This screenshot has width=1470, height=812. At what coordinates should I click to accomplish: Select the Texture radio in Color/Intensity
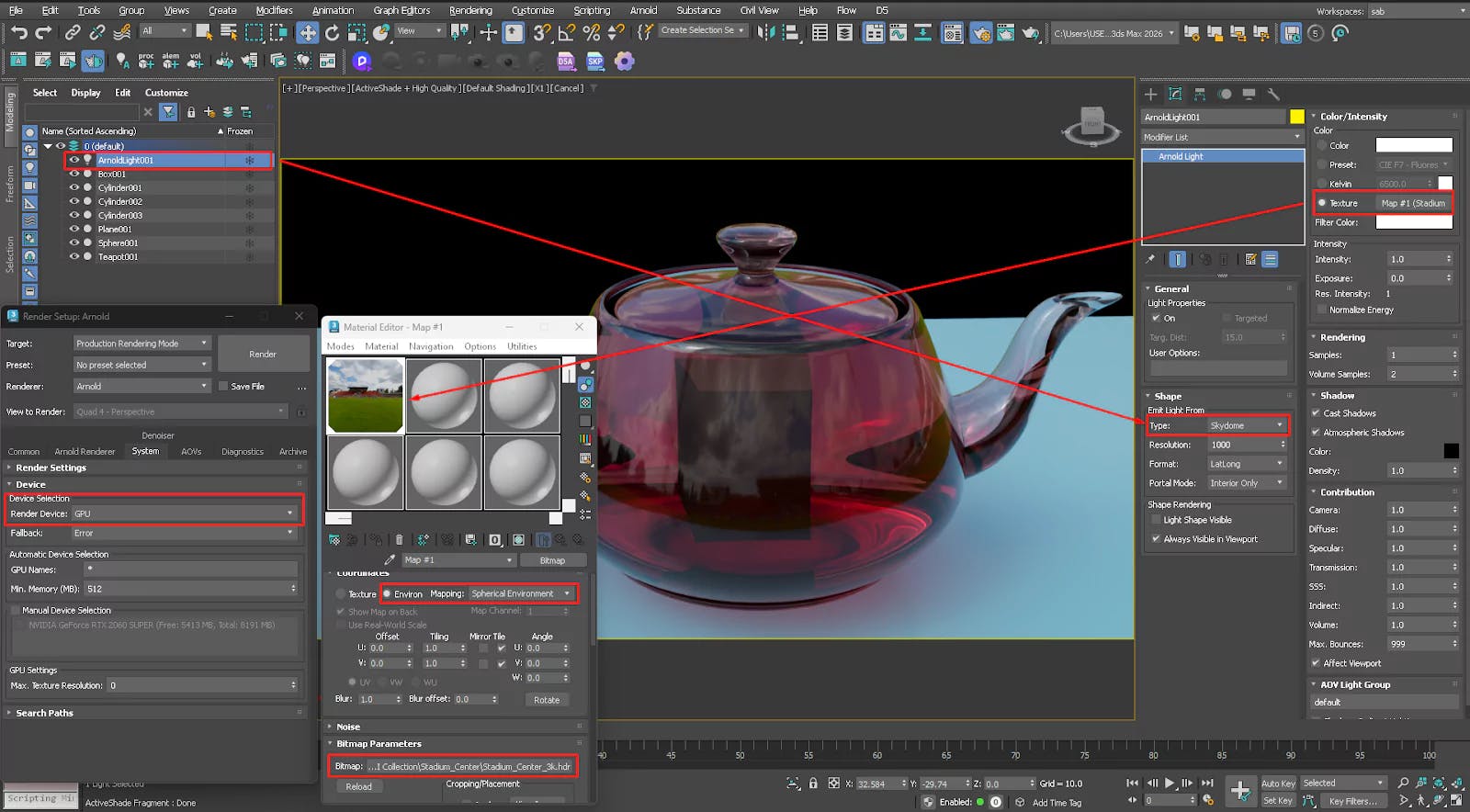coord(1322,203)
